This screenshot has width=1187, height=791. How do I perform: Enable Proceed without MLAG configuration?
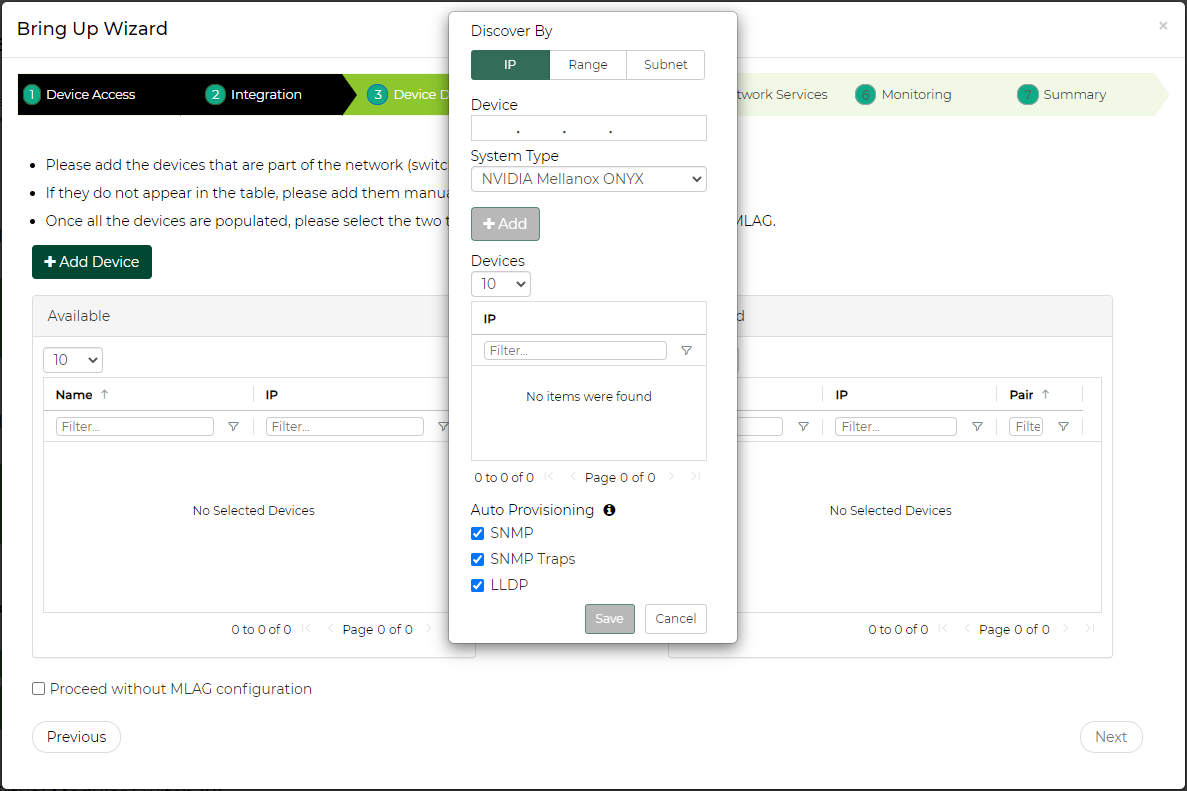(39, 689)
